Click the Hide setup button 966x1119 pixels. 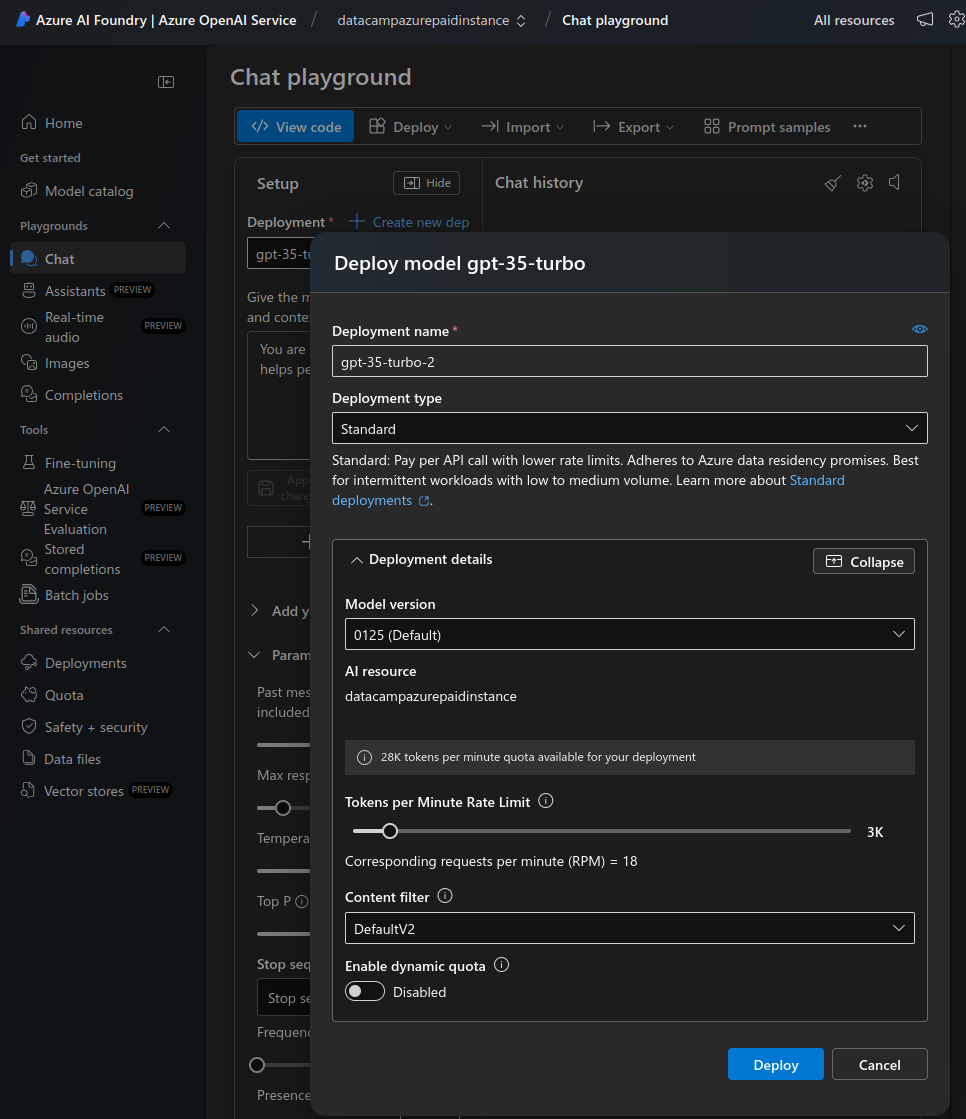pyautogui.click(x=427, y=183)
